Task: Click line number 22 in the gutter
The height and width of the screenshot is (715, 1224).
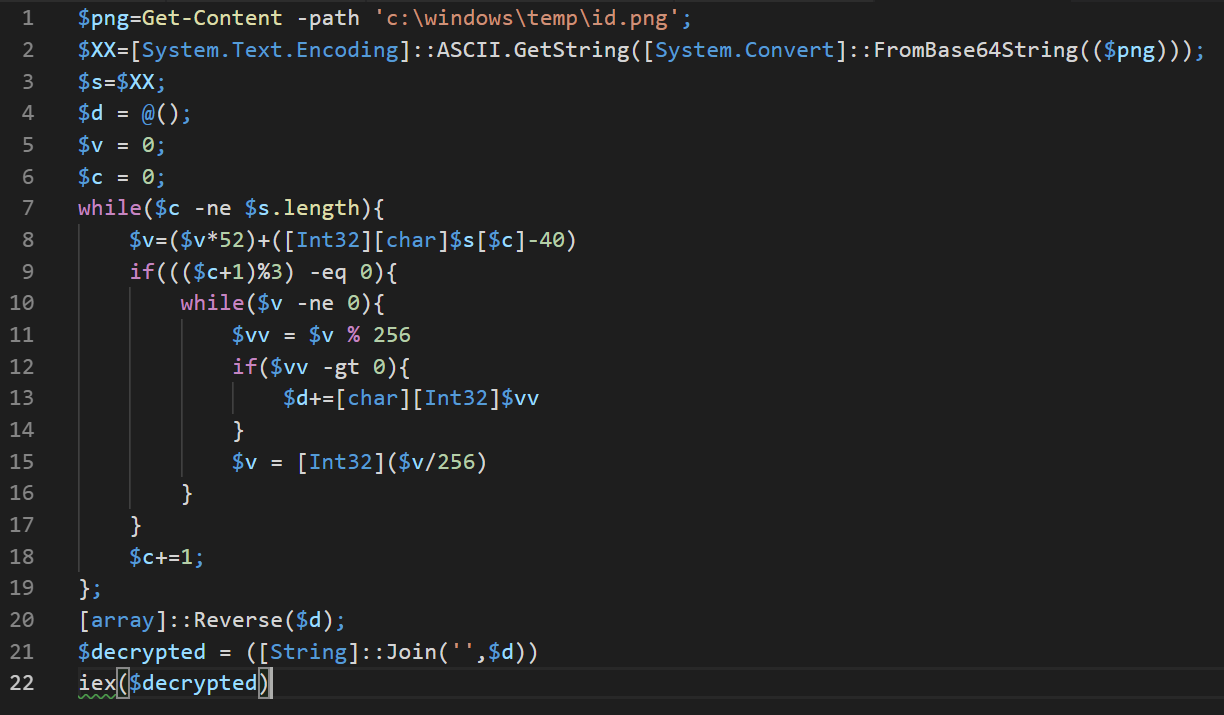Action: point(22,683)
